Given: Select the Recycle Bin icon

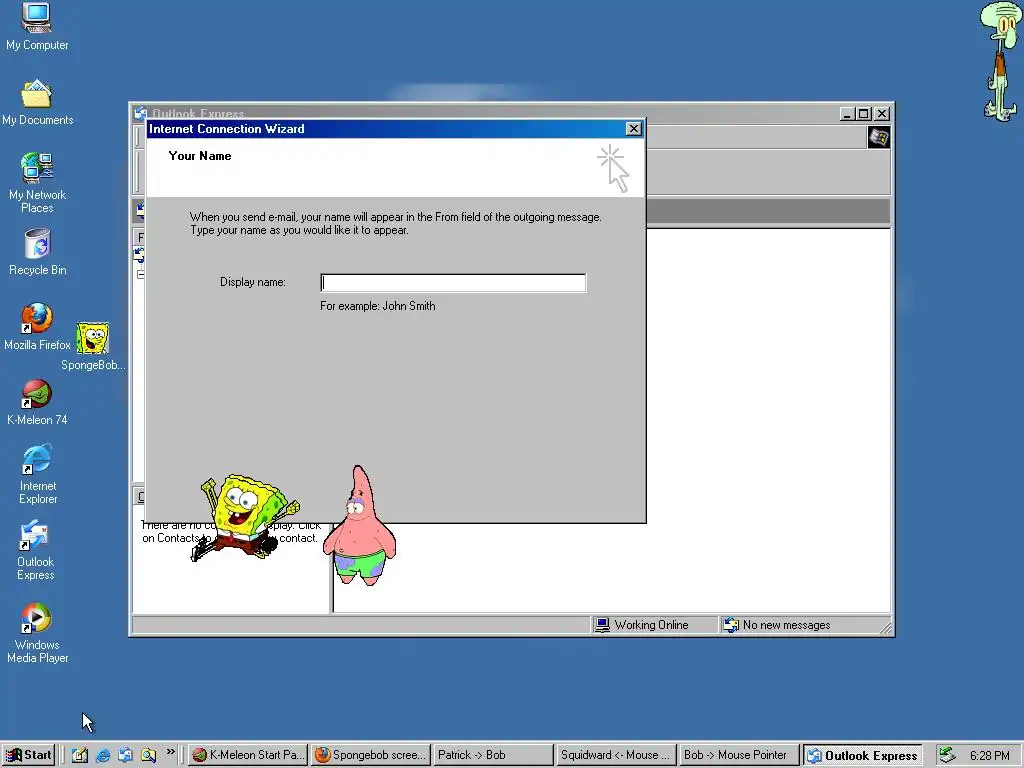Looking at the screenshot, I should (37, 252).
